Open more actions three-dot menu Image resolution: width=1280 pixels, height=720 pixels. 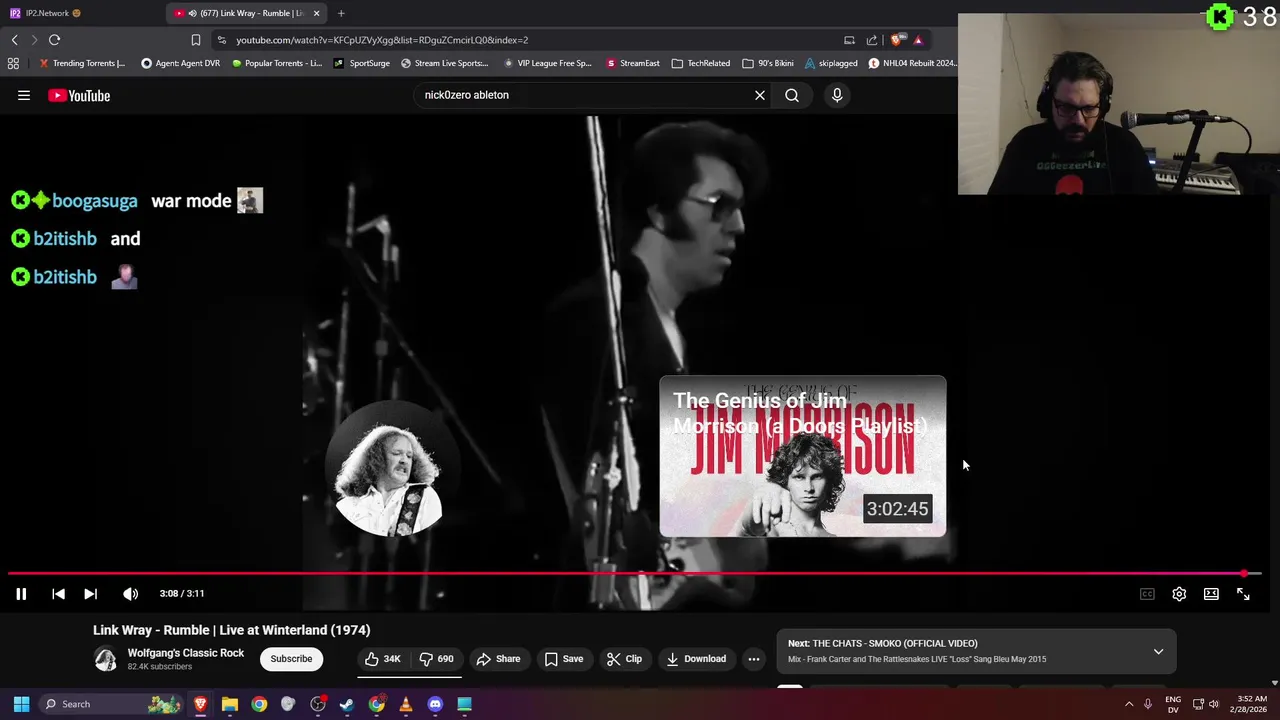[x=754, y=659]
